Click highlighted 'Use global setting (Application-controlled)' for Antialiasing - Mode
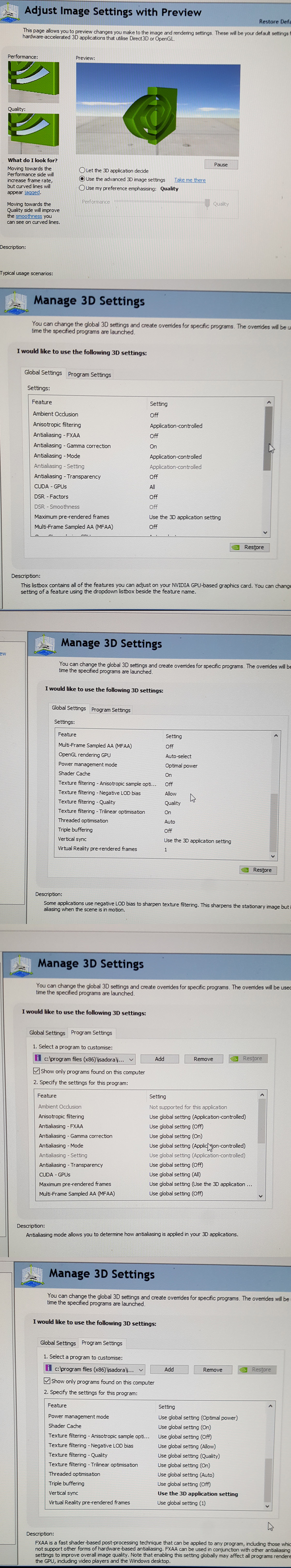This screenshot has width=291, height=1568. 197,1146
